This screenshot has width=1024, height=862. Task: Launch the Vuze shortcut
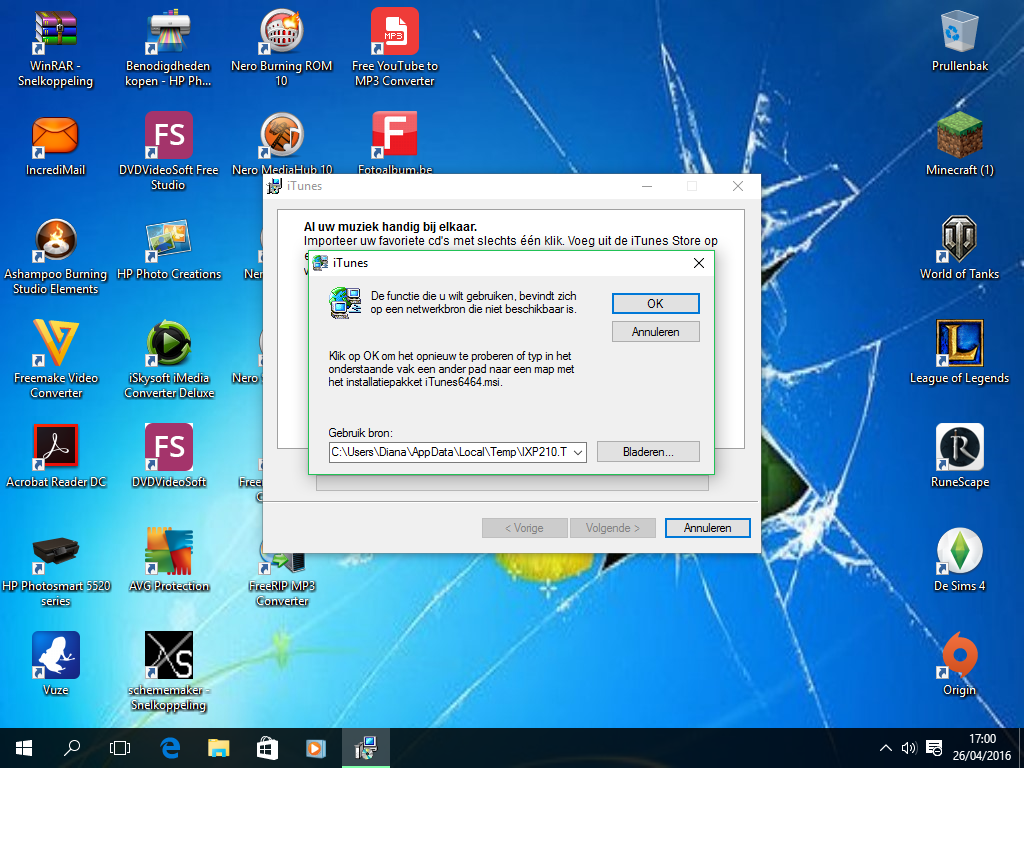point(56,664)
